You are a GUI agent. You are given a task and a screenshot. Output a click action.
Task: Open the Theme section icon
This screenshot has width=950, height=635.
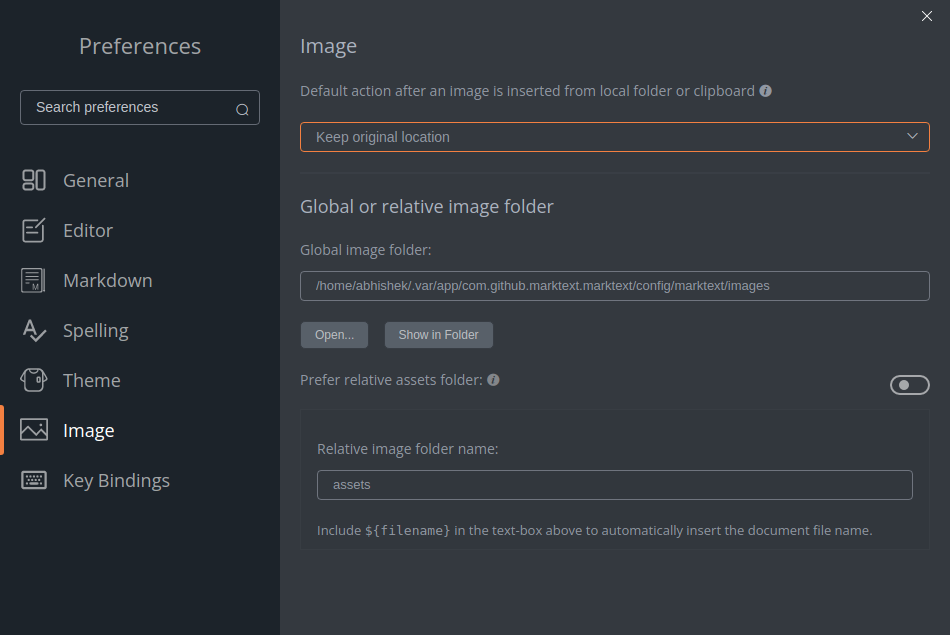pyautogui.click(x=33, y=380)
